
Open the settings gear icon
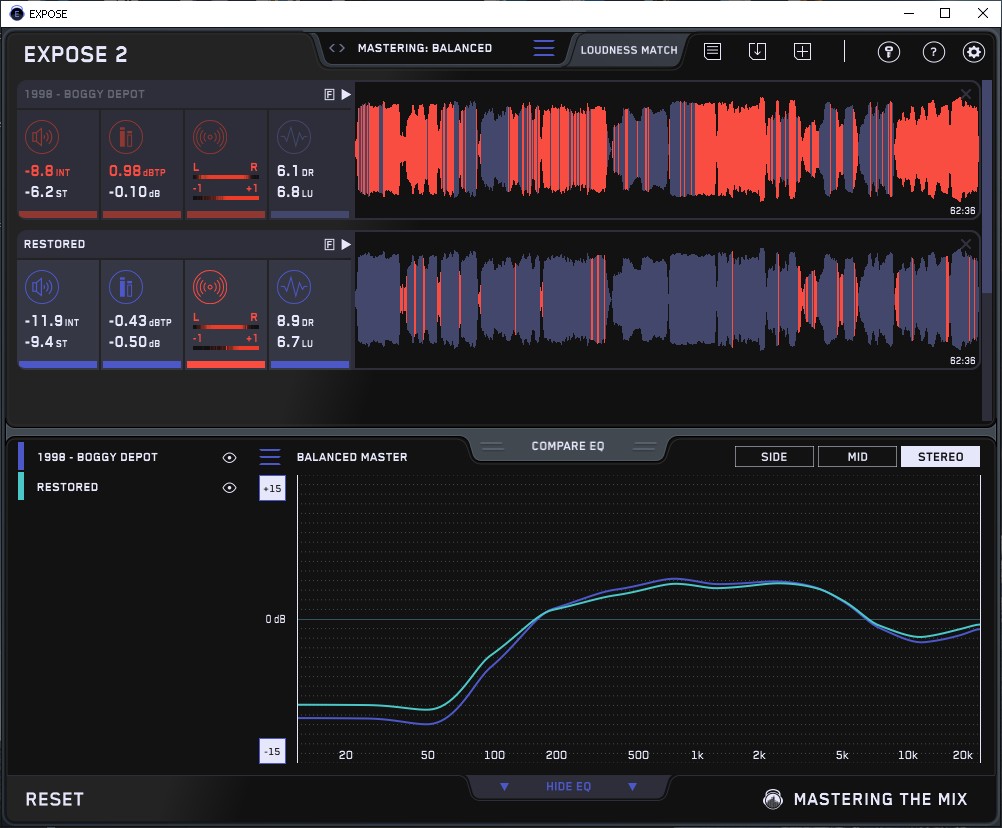click(x=973, y=52)
